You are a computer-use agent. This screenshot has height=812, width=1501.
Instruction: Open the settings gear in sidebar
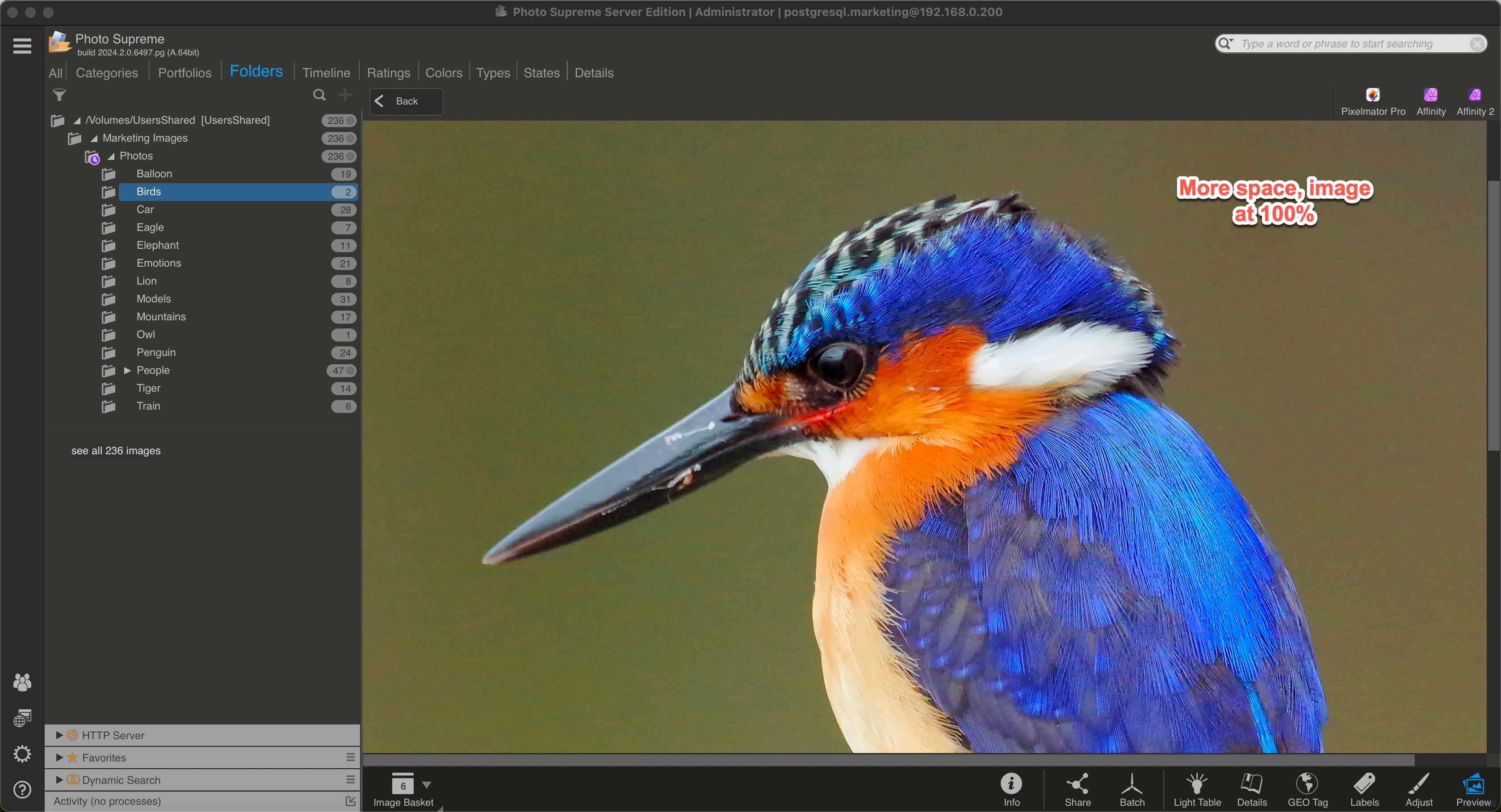coord(22,754)
